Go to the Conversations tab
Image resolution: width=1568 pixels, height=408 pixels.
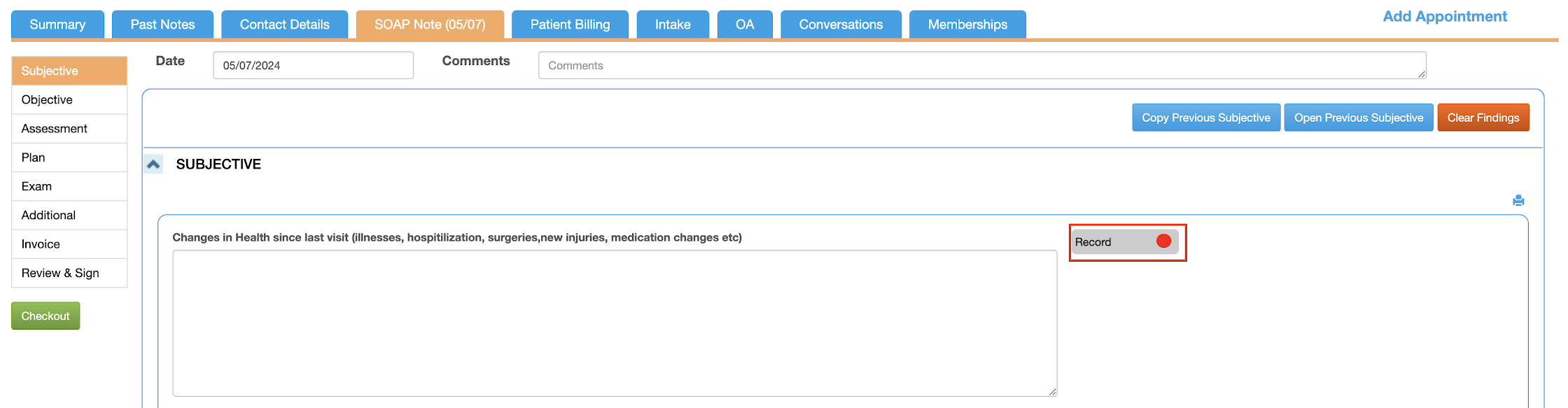[841, 24]
